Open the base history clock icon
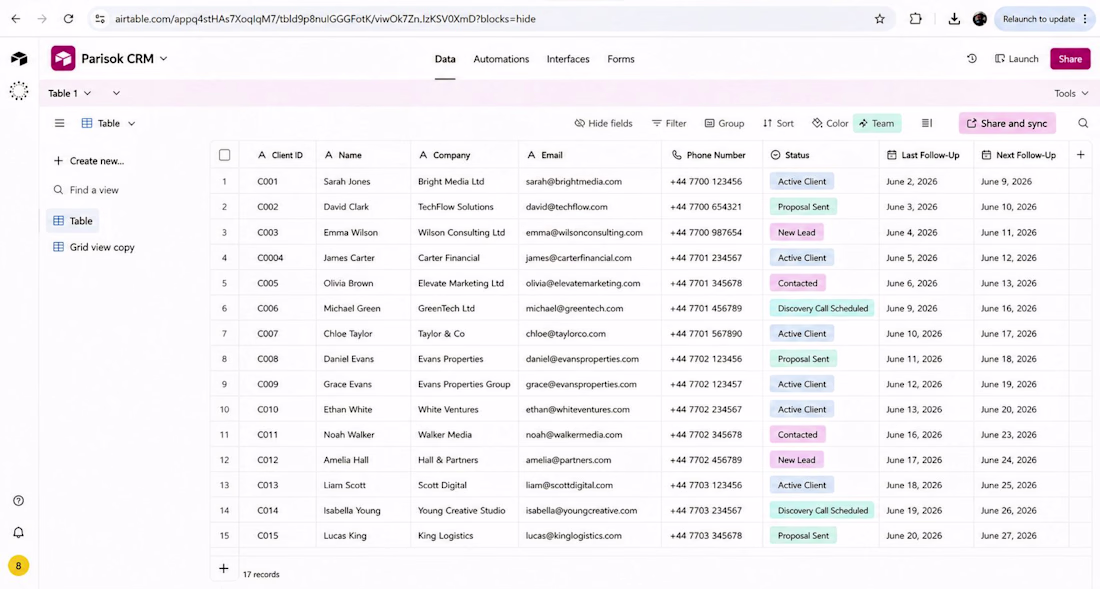The width and height of the screenshot is (1100, 589). (x=972, y=59)
